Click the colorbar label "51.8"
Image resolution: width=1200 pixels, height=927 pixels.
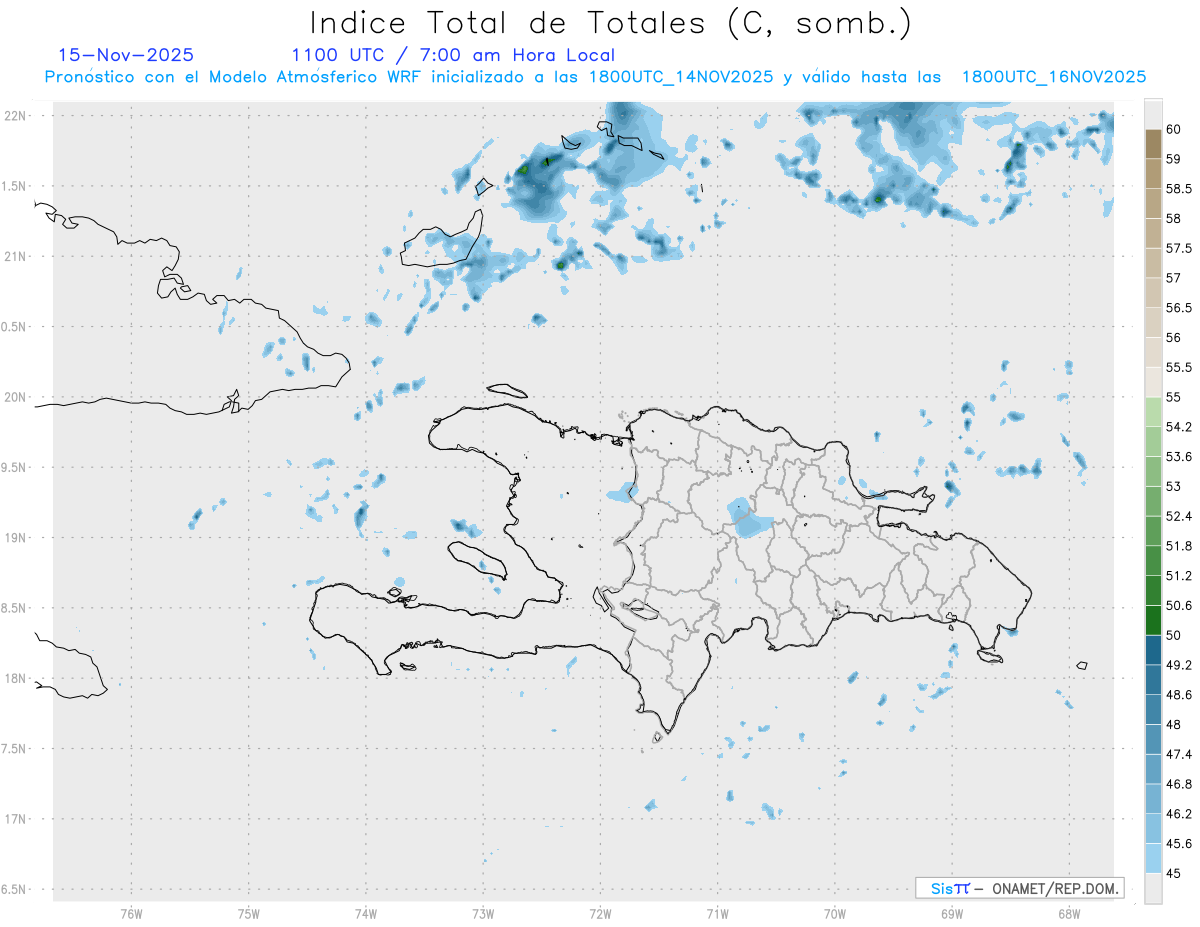tap(1178, 546)
